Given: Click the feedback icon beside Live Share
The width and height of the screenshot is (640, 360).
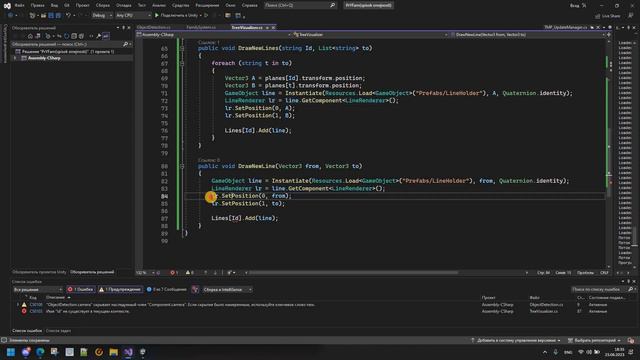Looking at the screenshot, I should tap(630, 16).
